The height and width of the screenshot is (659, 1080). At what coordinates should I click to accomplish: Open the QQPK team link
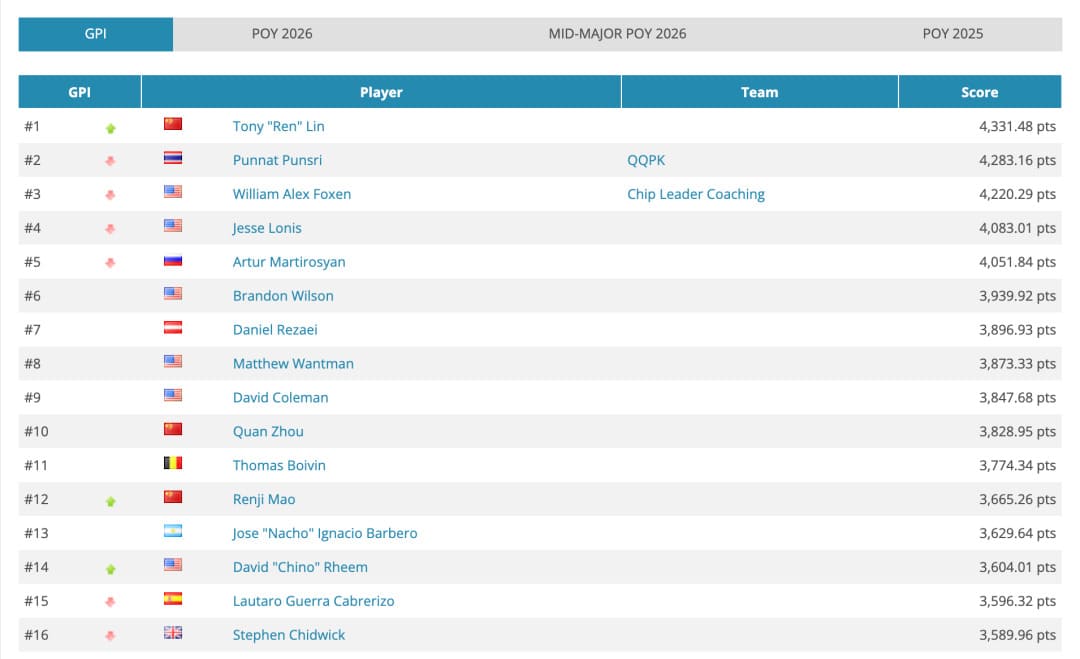(646, 160)
